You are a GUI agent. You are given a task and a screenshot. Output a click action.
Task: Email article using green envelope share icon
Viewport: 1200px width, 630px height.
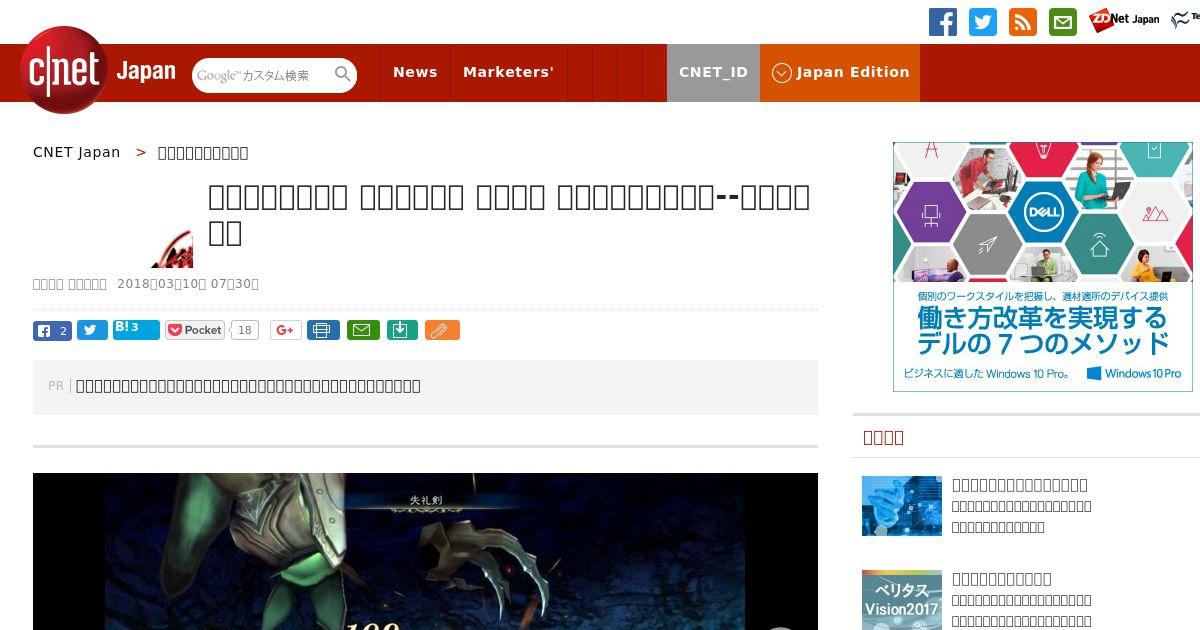point(363,330)
